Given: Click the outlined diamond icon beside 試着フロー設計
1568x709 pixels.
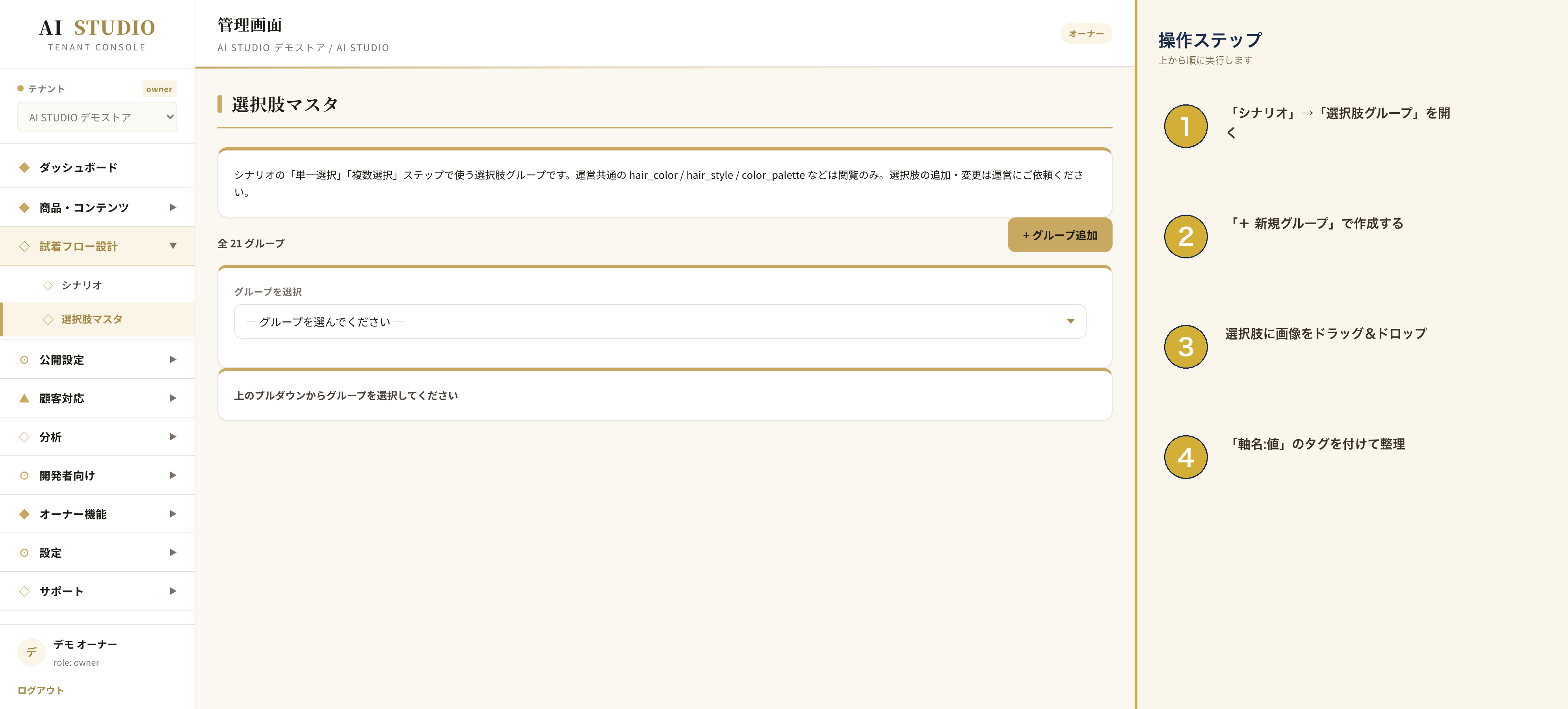Looking at the screenshot, I should tap(24, 247).
